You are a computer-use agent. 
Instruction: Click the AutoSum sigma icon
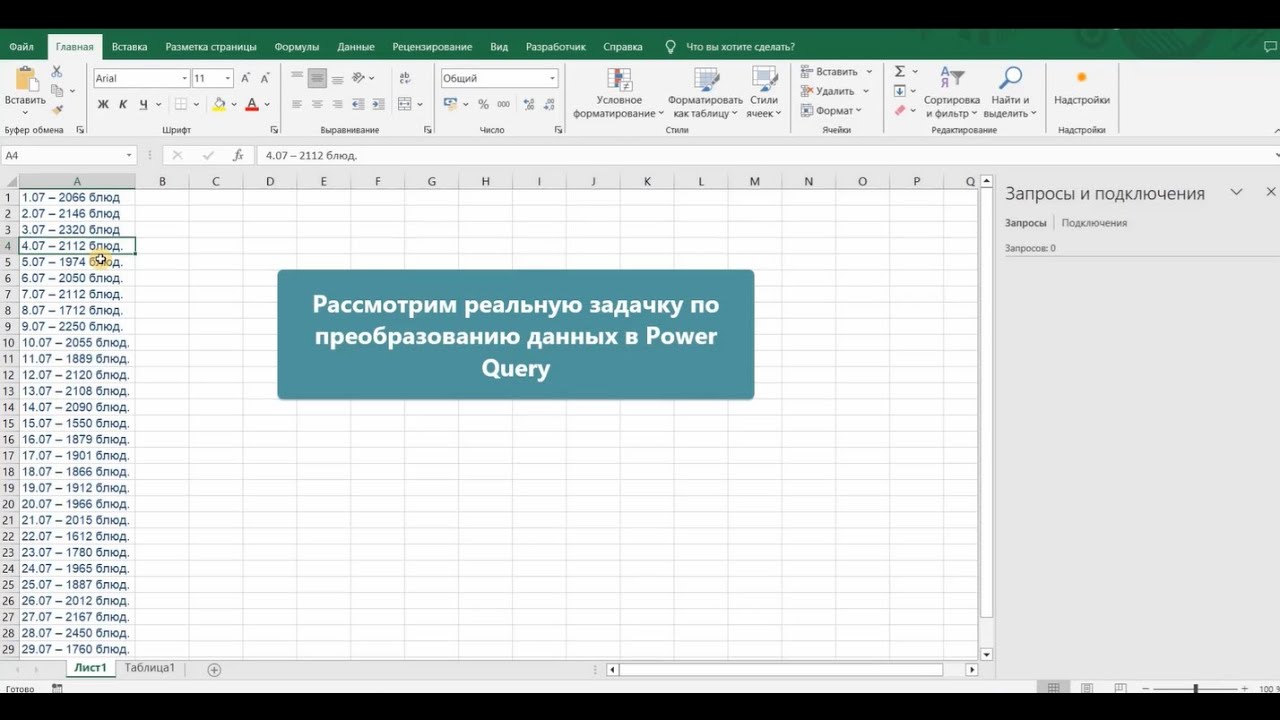click(900, 71)
